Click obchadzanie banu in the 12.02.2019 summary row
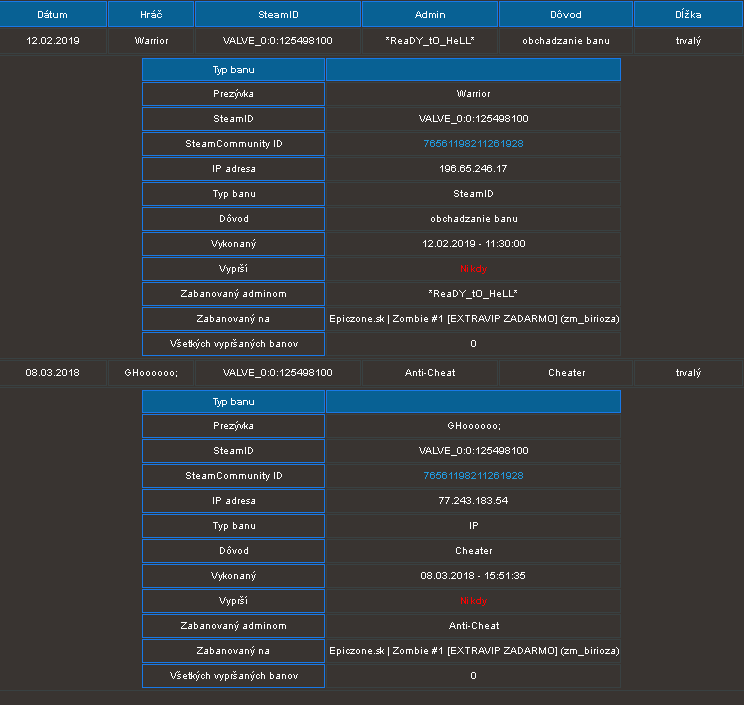The image size is (744, 705). pos(566,41)
